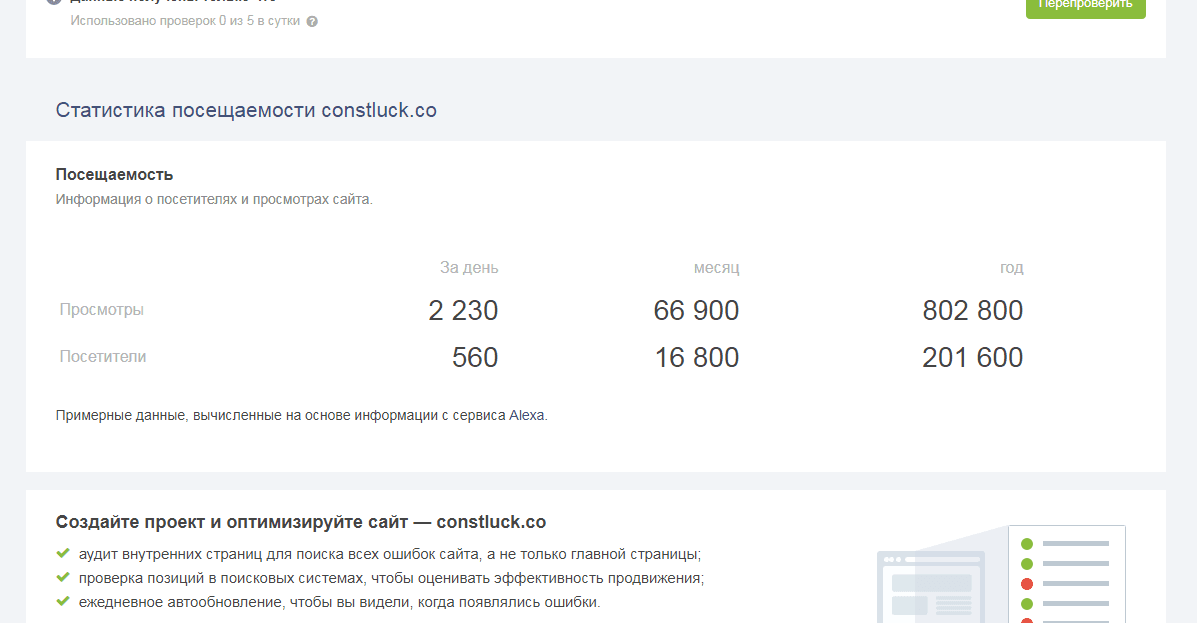Select the За день column header

471,267
